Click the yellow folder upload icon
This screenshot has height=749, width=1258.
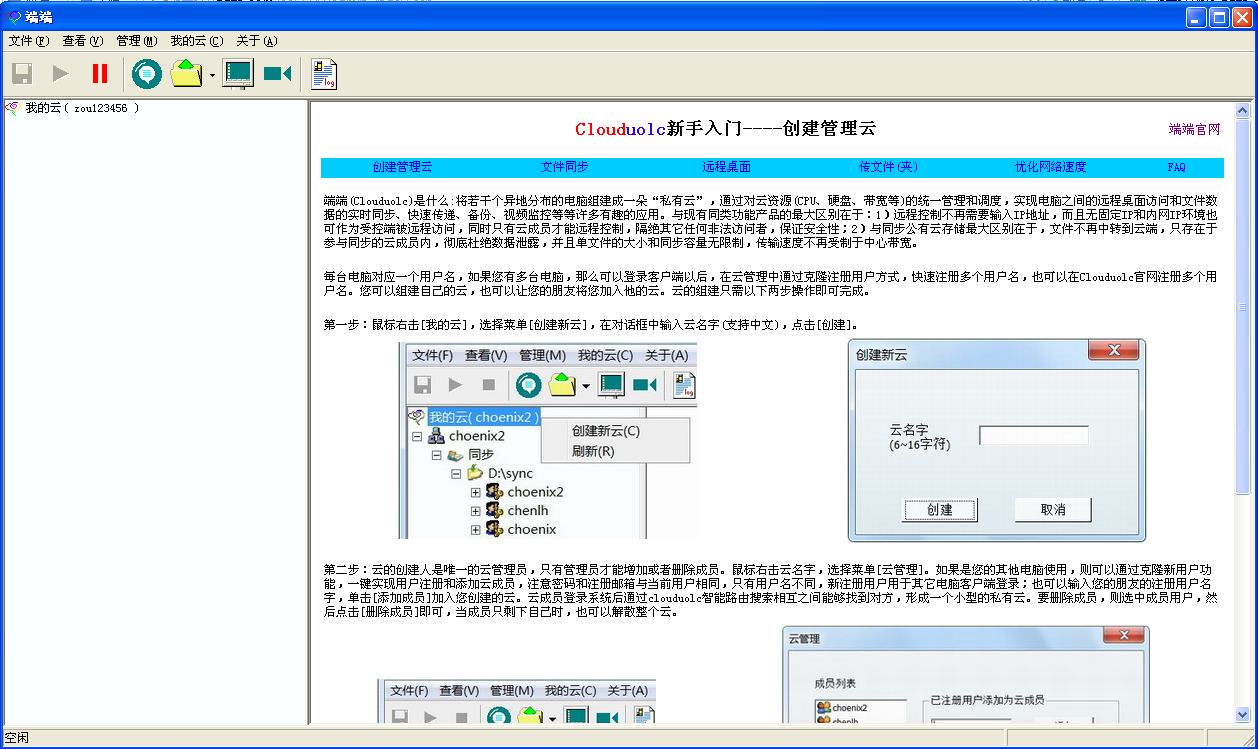click(186, 74)
